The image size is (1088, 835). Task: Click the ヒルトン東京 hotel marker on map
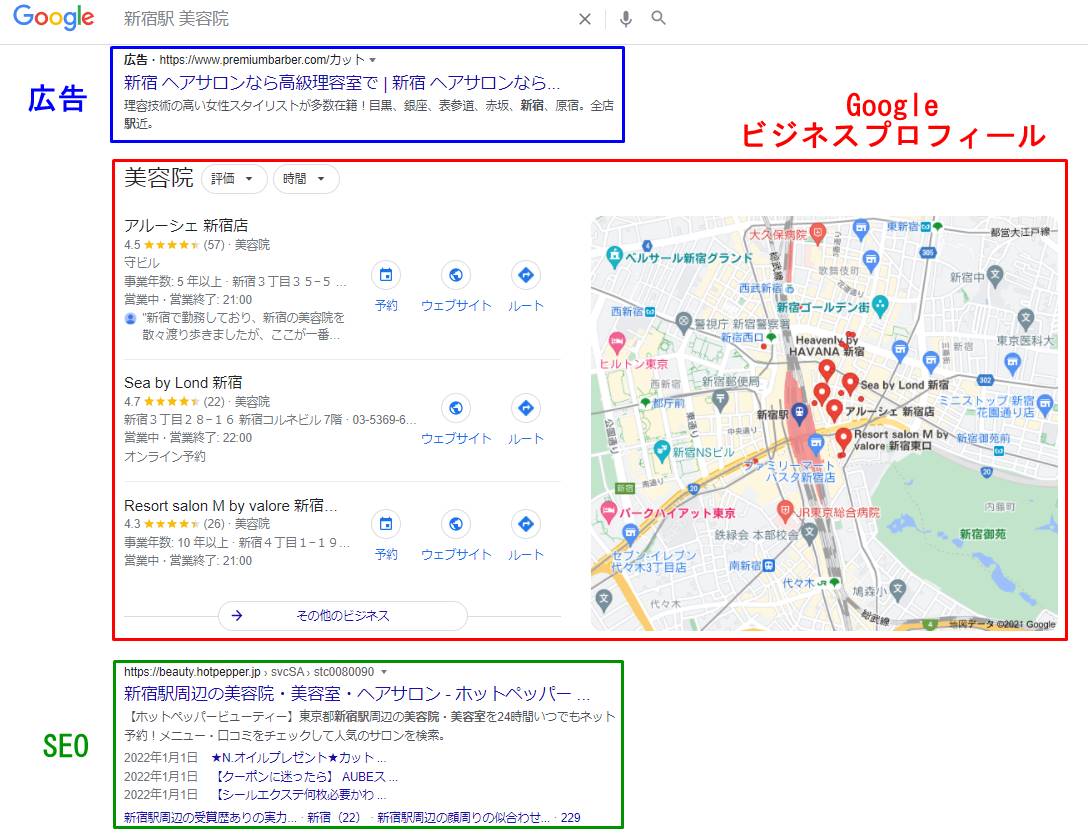616,341
